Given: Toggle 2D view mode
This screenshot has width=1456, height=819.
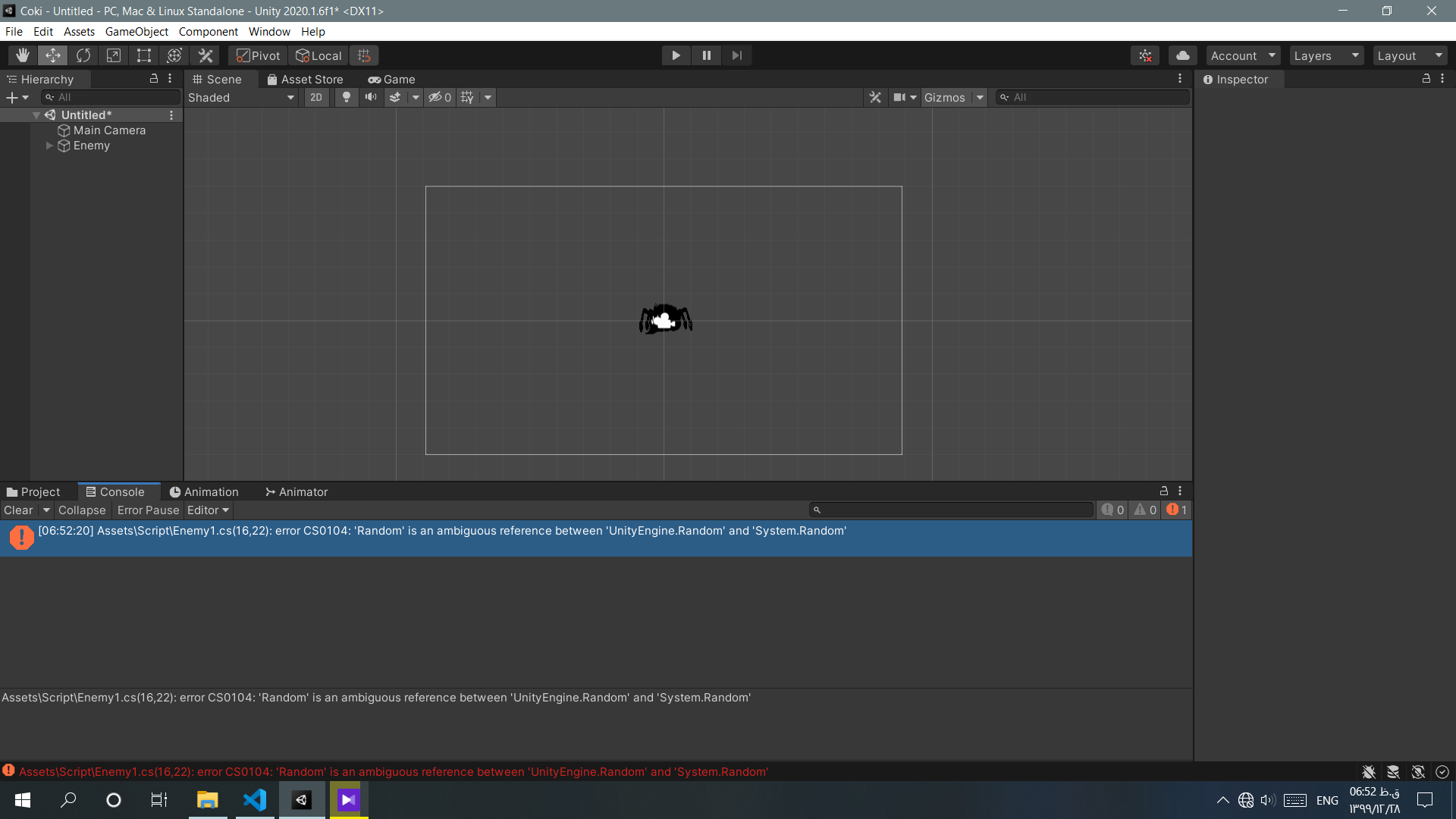Looking at the screenshot, I should pyautogui.click(x=316, y=97).
